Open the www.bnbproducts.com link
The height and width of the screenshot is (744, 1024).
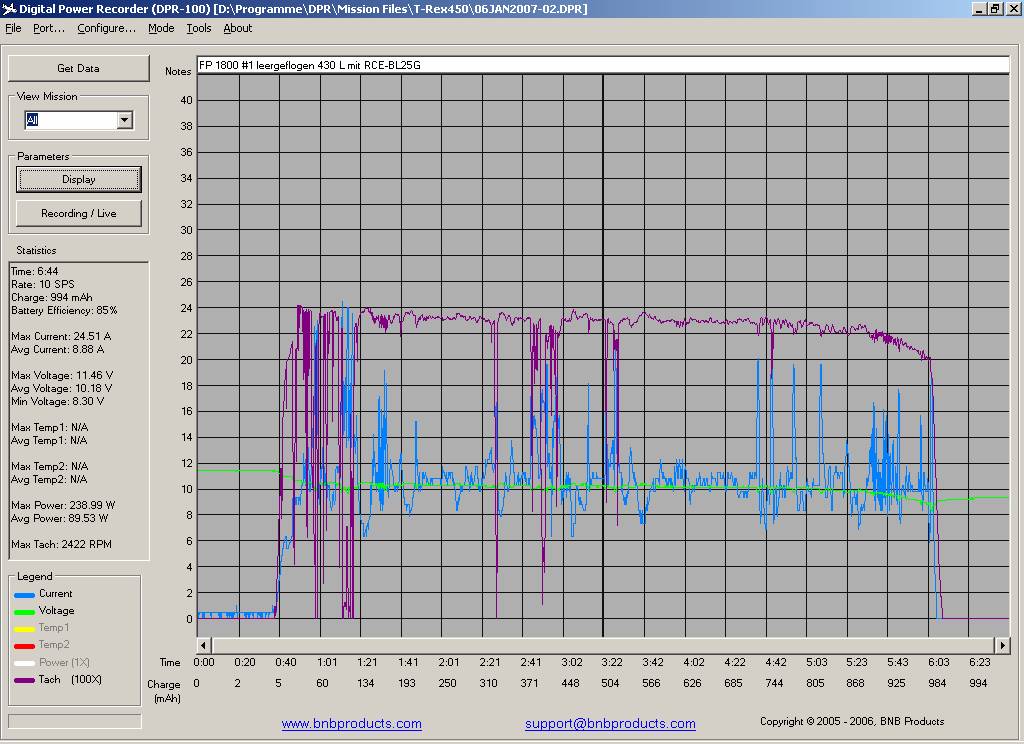pos(351,723)
